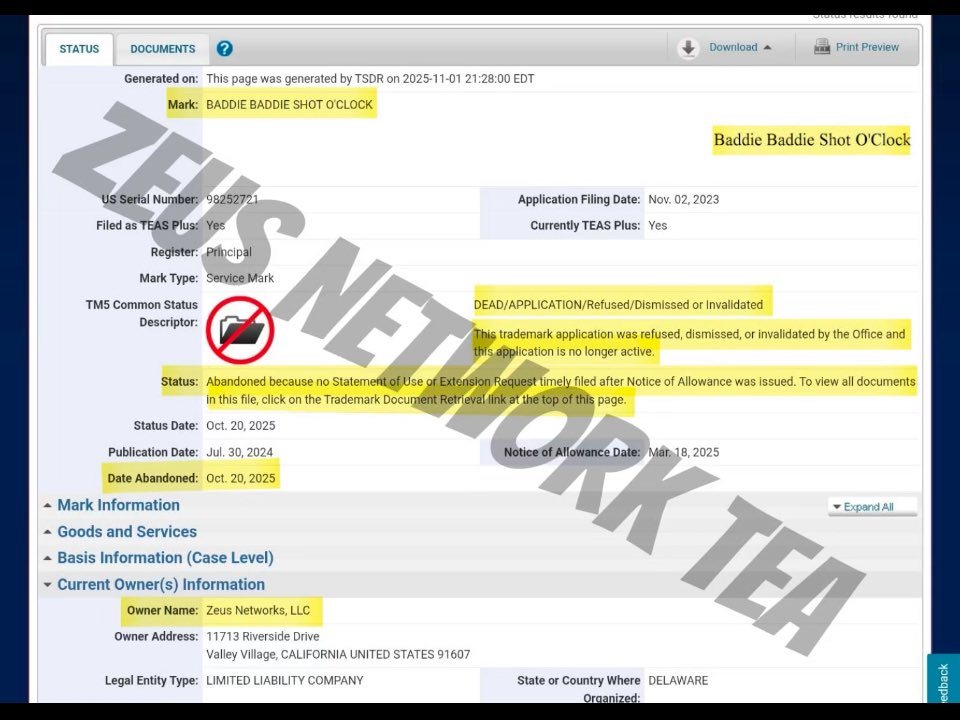The width and height of the screenshot is (960, 720).
Task: Select the STATUS tab
Action: point(78,48)
